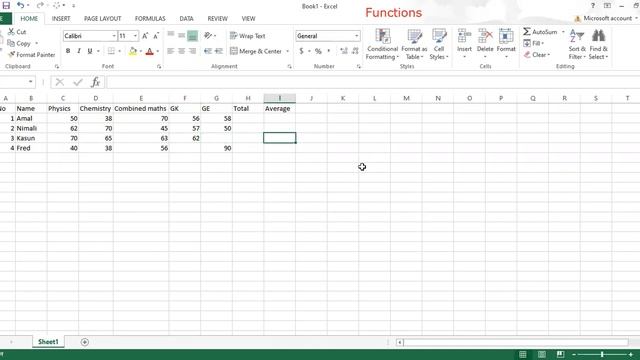The width and height of the screenshot is (640, 360).
Task: Decrease font size
Action: (156, 36)
